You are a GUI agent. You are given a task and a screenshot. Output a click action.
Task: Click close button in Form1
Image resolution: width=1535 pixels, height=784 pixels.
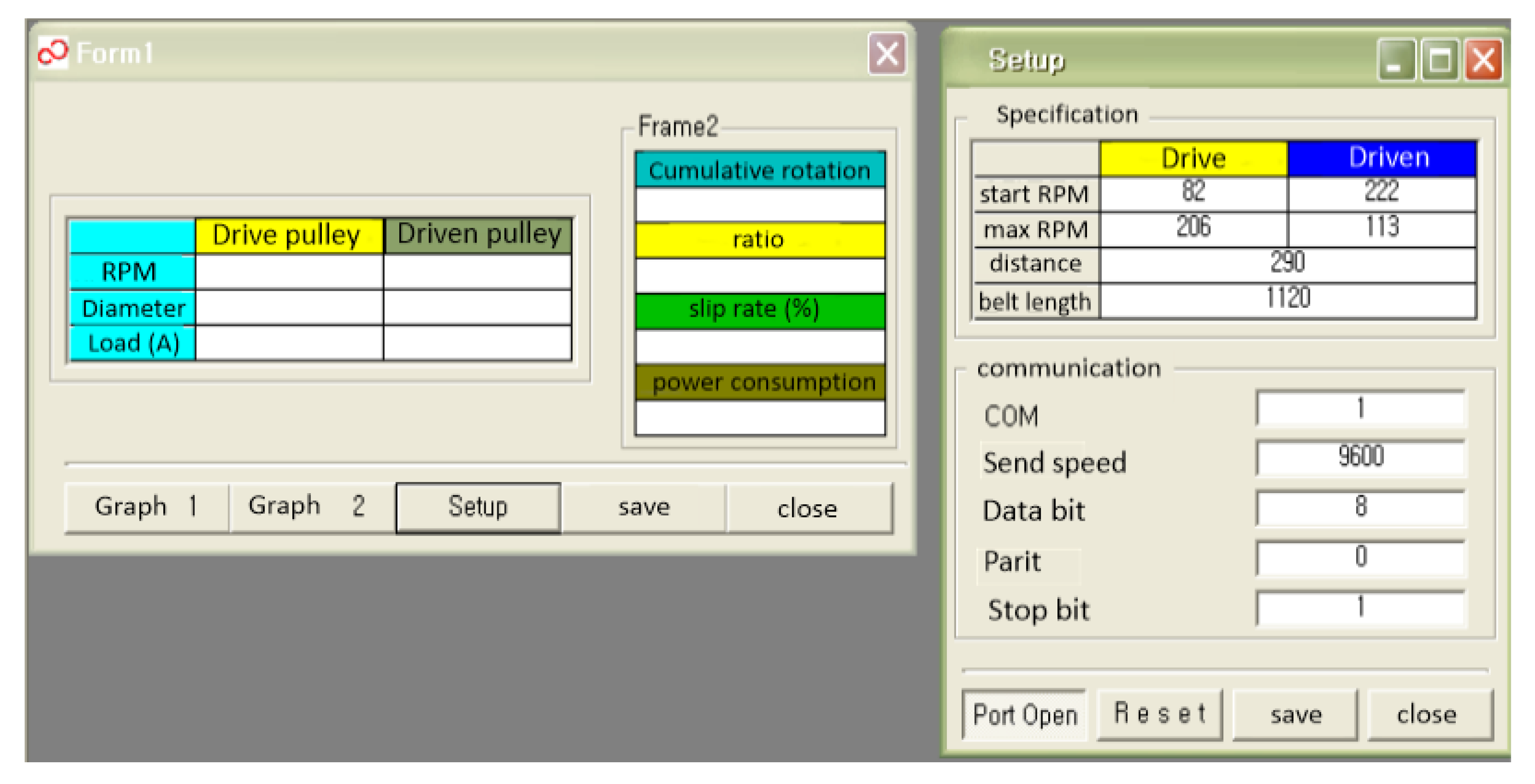tap(808, 508)
